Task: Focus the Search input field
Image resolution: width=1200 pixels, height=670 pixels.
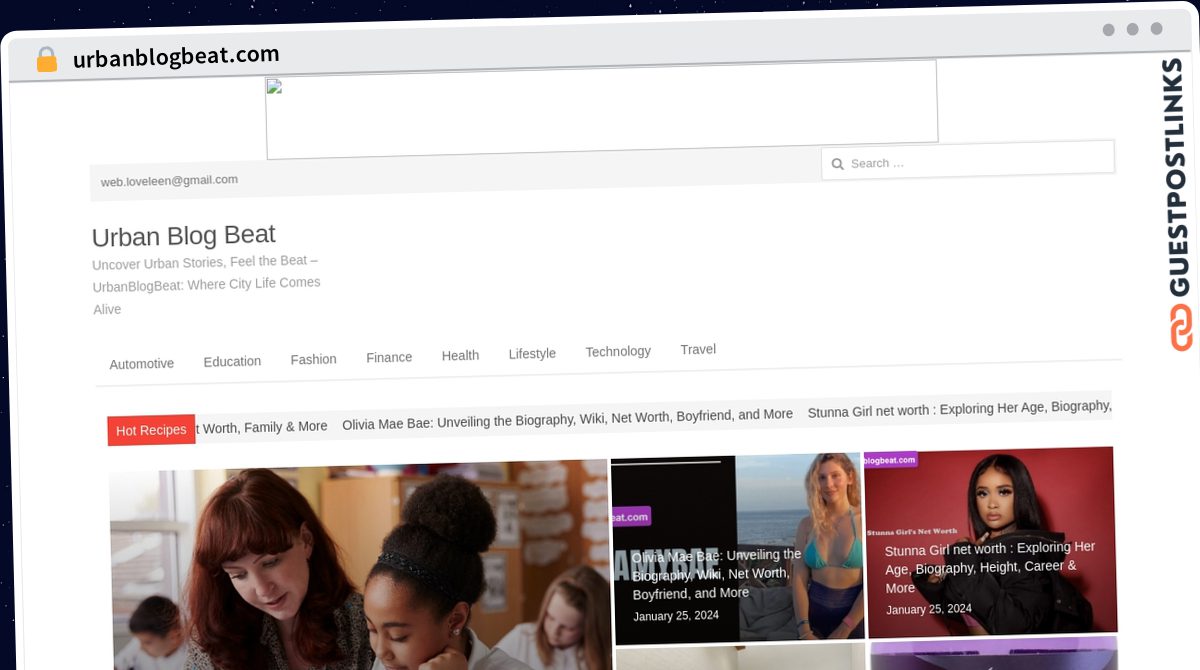Action: pyautogui.click(x=968, y=160)
